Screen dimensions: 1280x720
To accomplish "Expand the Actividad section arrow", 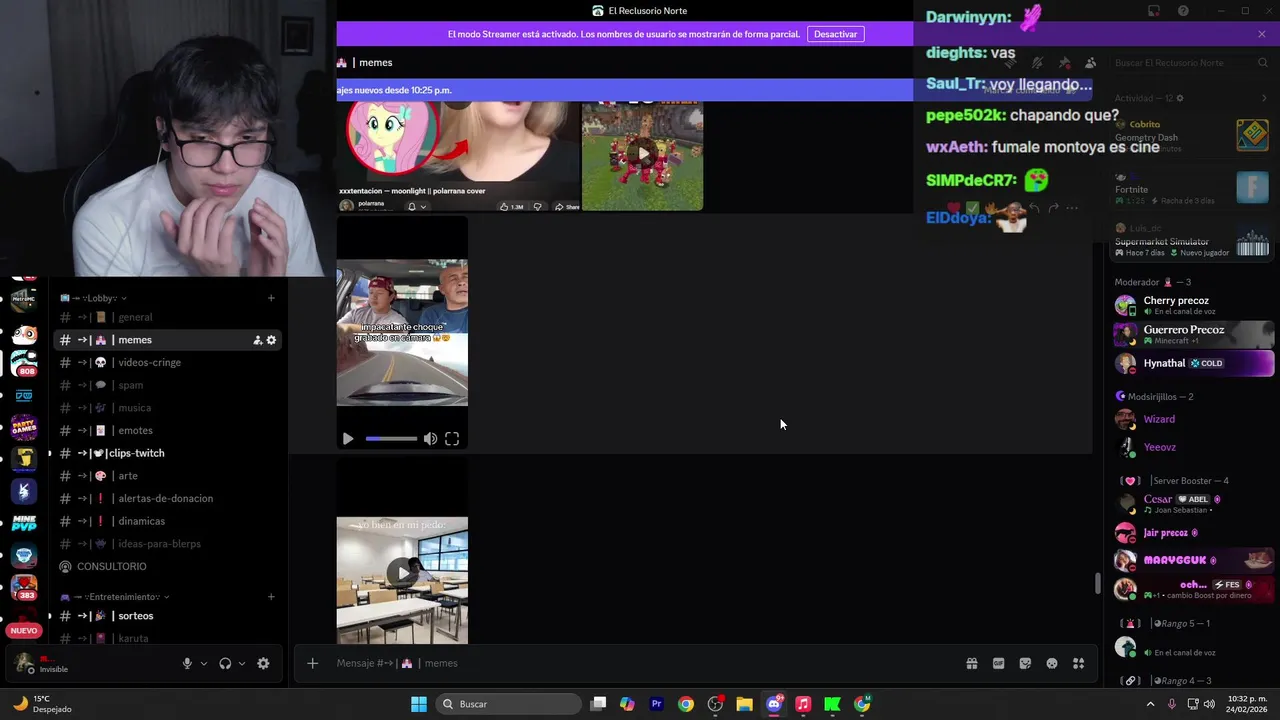I will [x=1264, y=98].
